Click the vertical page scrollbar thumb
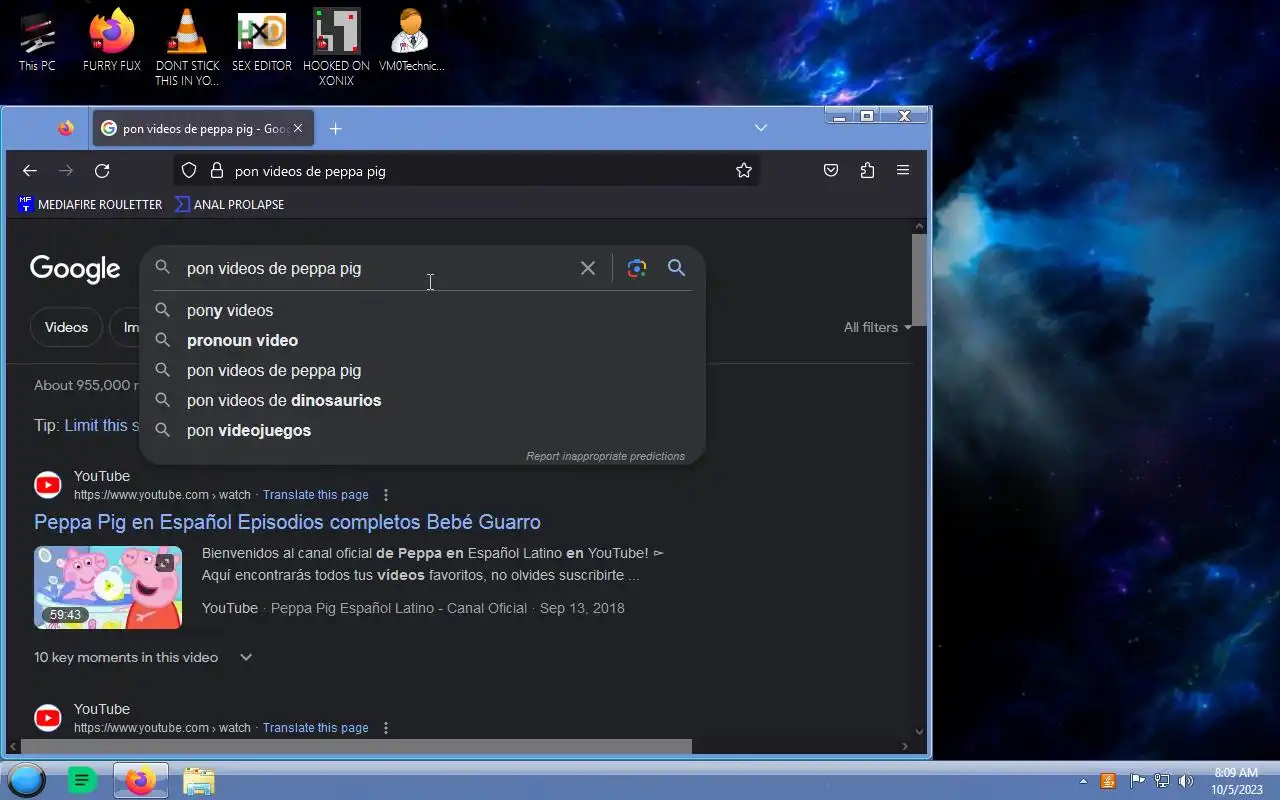Image resolution: width=1280 pixels, height=800 pixels. point(919,280)
